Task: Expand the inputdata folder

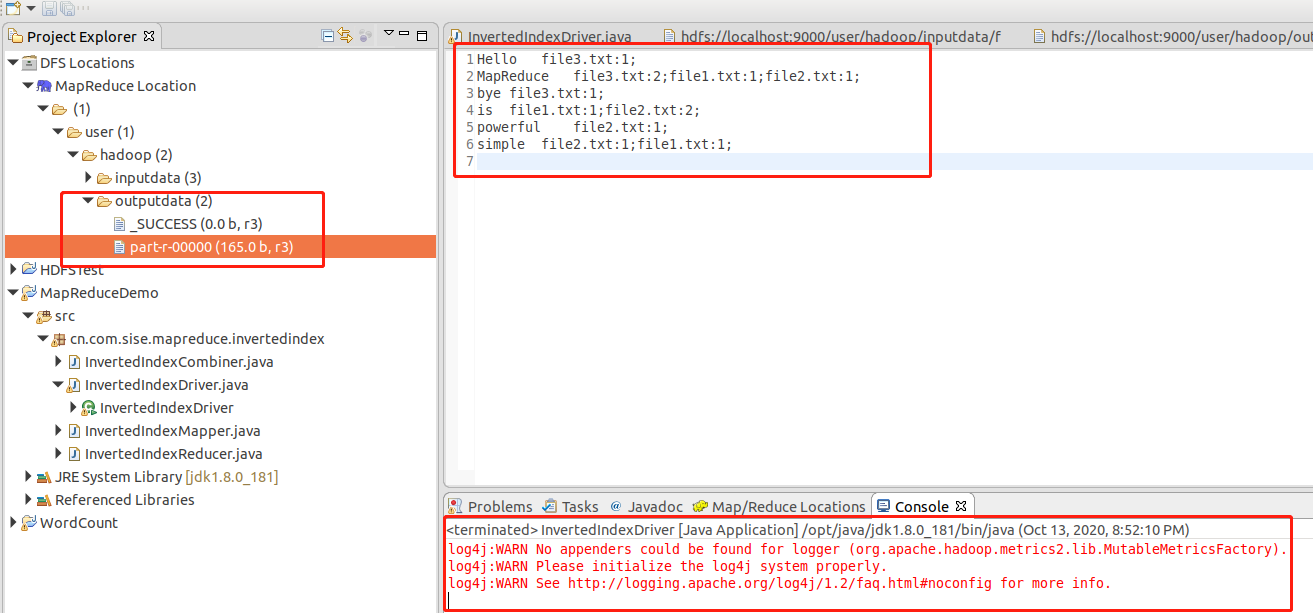Action: tap(88, 177)
